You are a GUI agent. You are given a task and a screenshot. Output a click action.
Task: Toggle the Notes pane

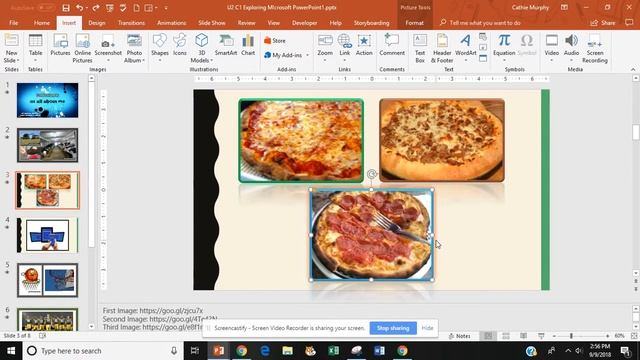[460, 336]
